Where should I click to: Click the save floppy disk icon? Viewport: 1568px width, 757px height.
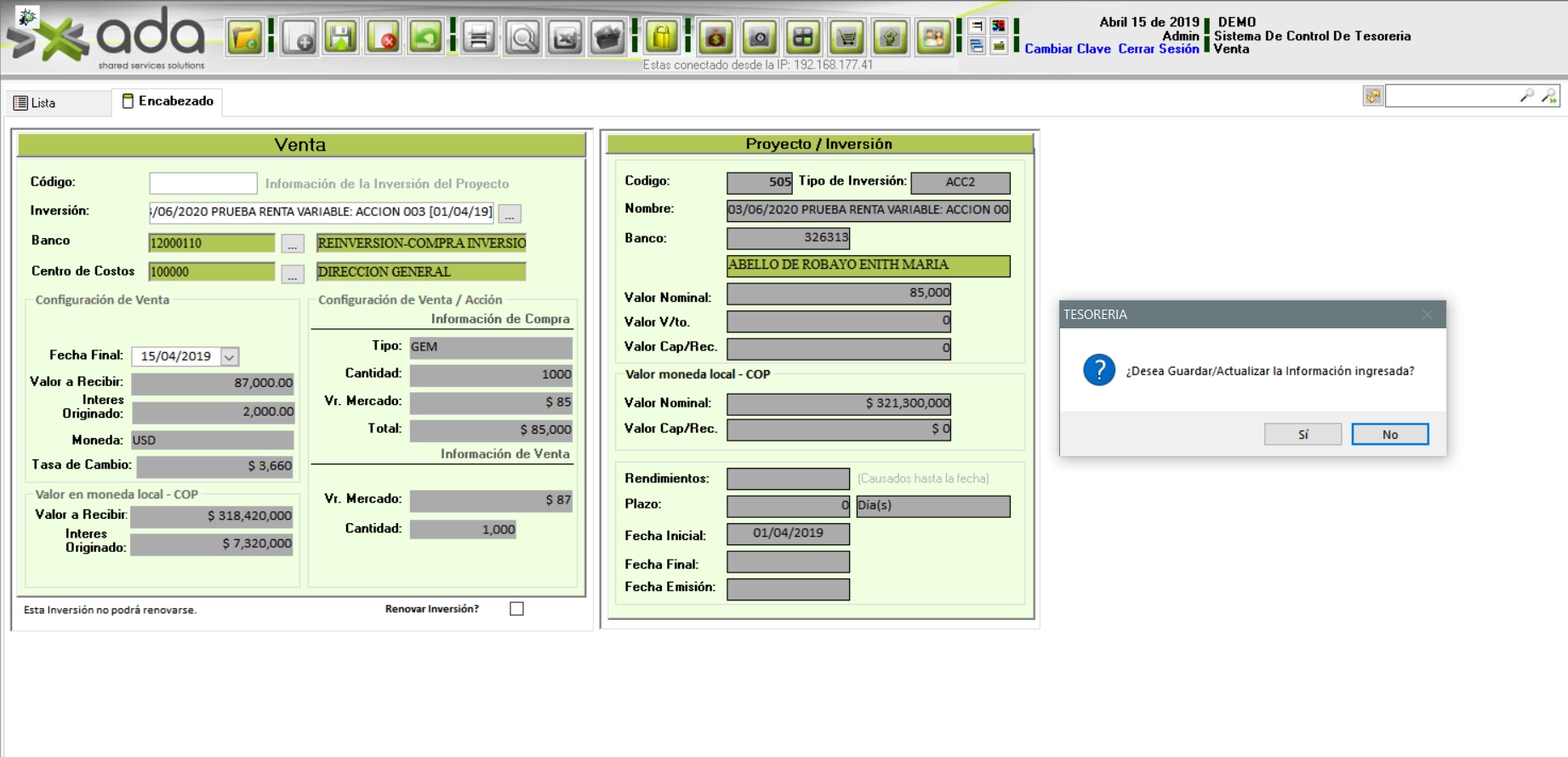click(341, 38)
